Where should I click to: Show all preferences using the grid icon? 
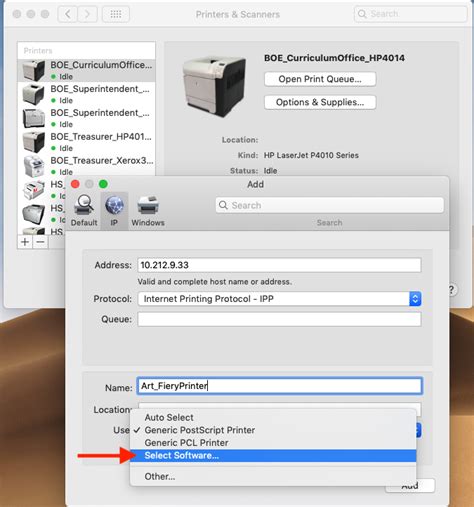(x=116, y=14)
